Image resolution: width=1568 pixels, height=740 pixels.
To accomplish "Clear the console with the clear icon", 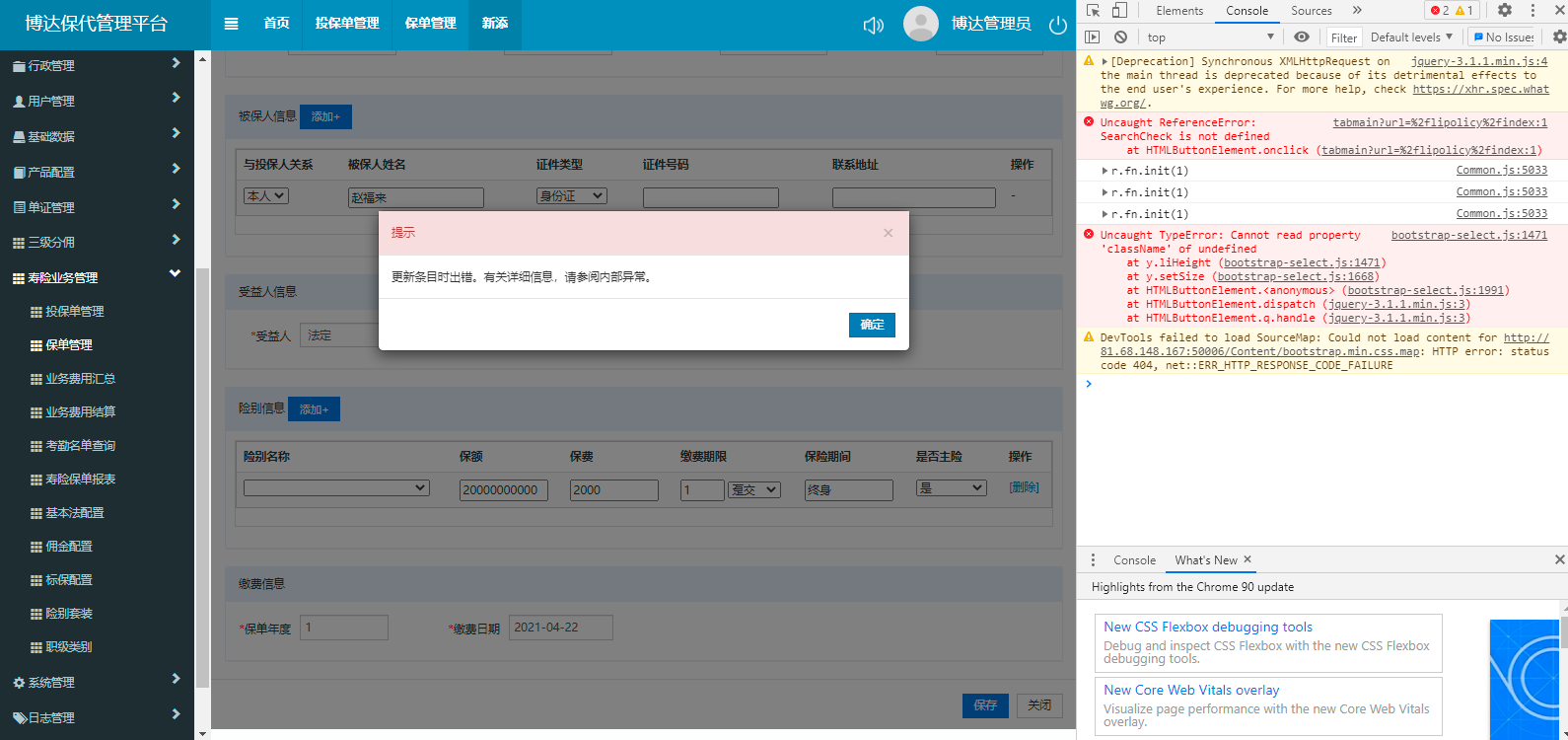I will pos(1120,37).
